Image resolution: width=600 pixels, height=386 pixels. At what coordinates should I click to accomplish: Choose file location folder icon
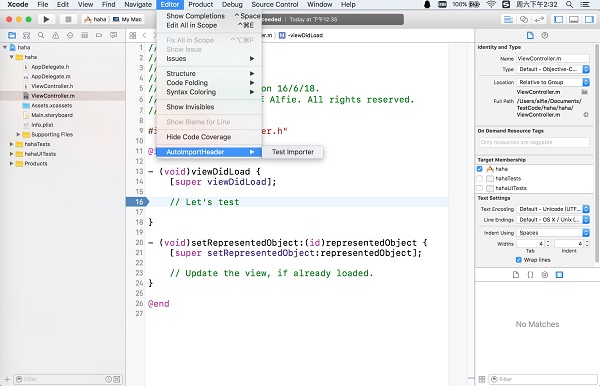click(584, 92)
